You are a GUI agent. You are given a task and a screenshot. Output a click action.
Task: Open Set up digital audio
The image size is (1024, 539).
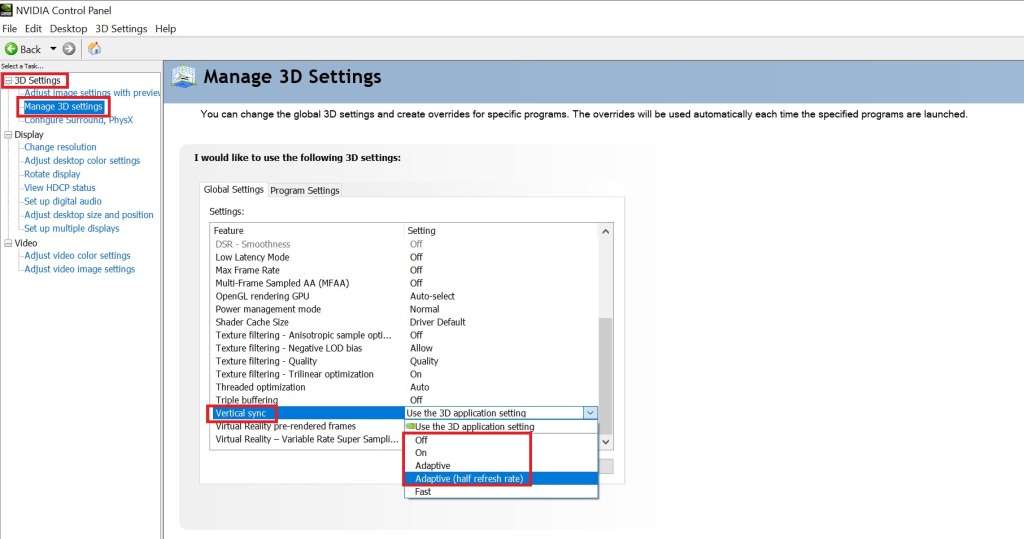pyautogui.click(x=63, y=201)
